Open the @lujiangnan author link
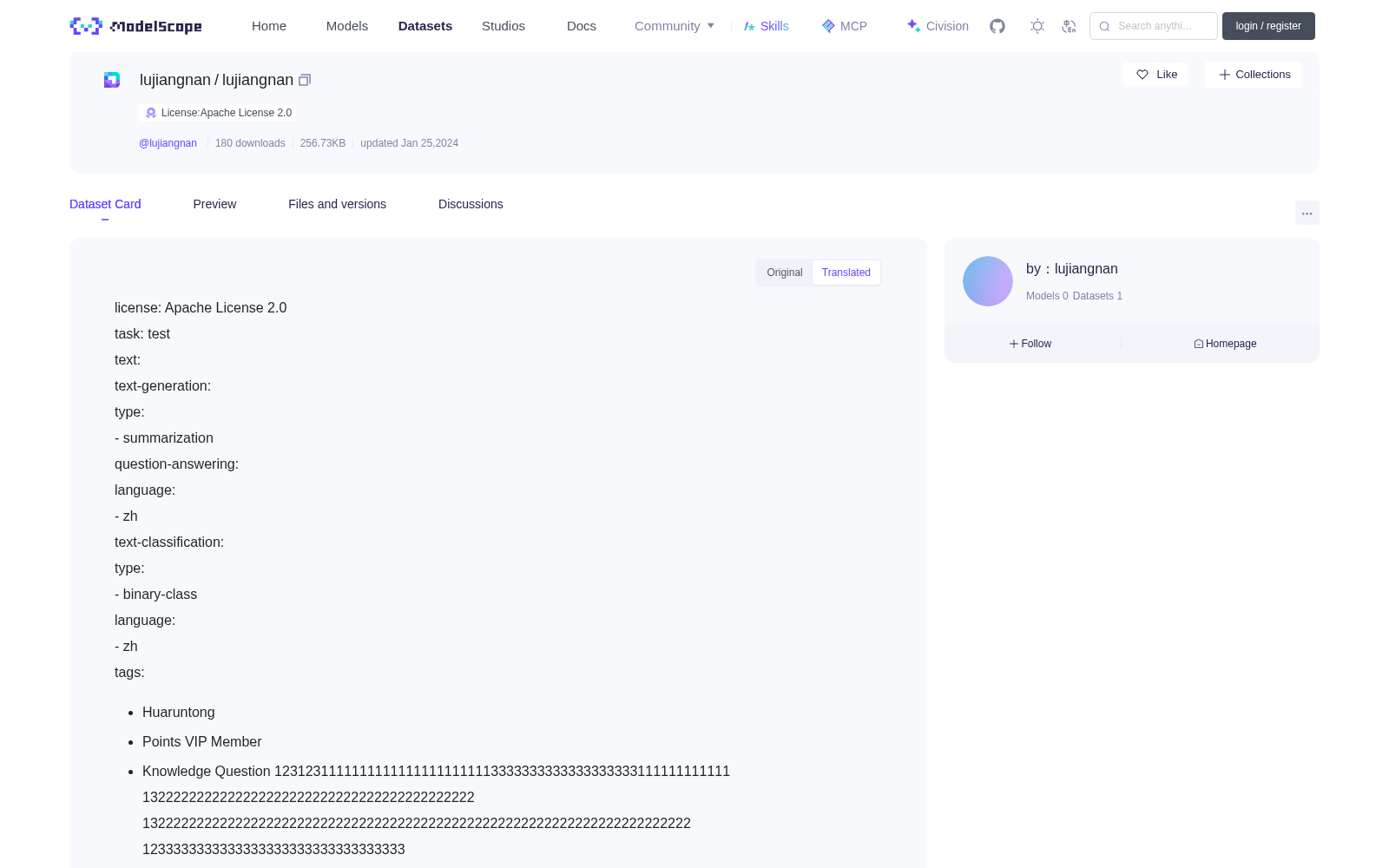Screen dimensions: 1389x868 click(168, 143)
